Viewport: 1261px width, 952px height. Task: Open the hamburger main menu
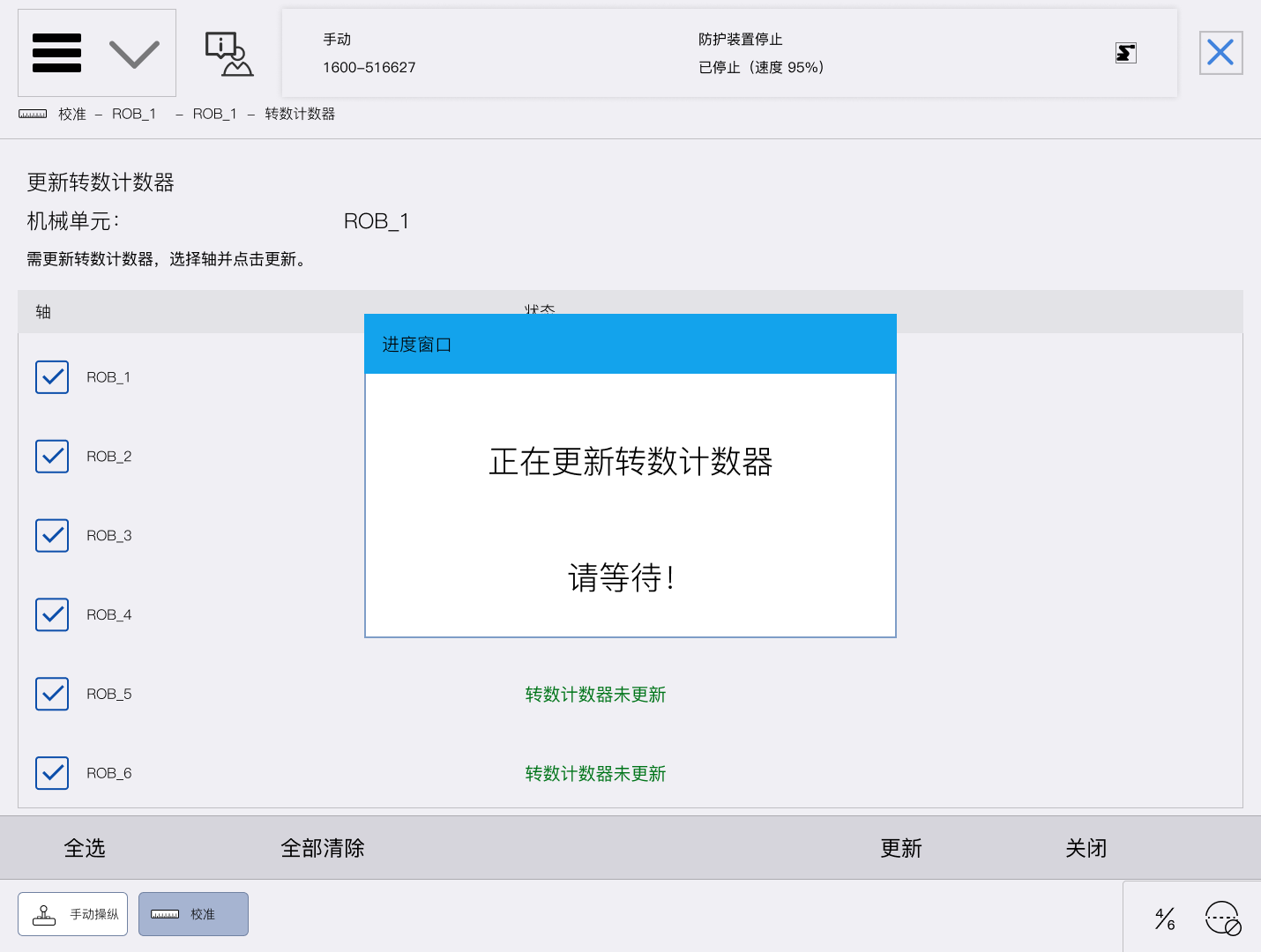[x=57, y=53]
